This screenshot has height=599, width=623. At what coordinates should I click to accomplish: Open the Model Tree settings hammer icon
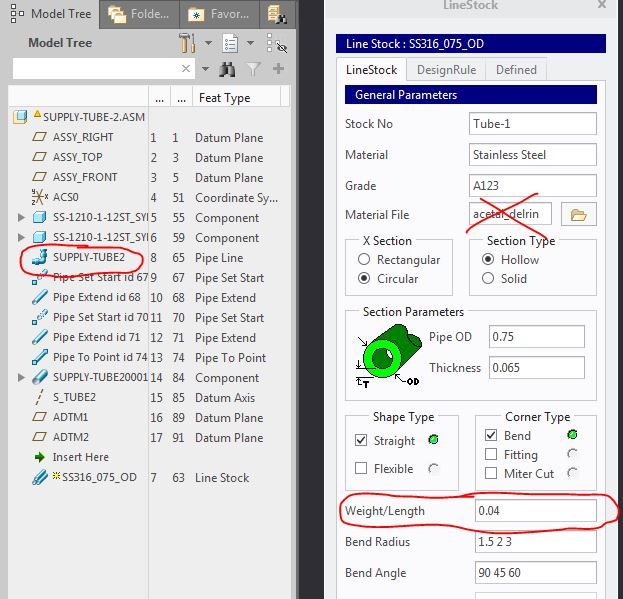coord(187,43)
